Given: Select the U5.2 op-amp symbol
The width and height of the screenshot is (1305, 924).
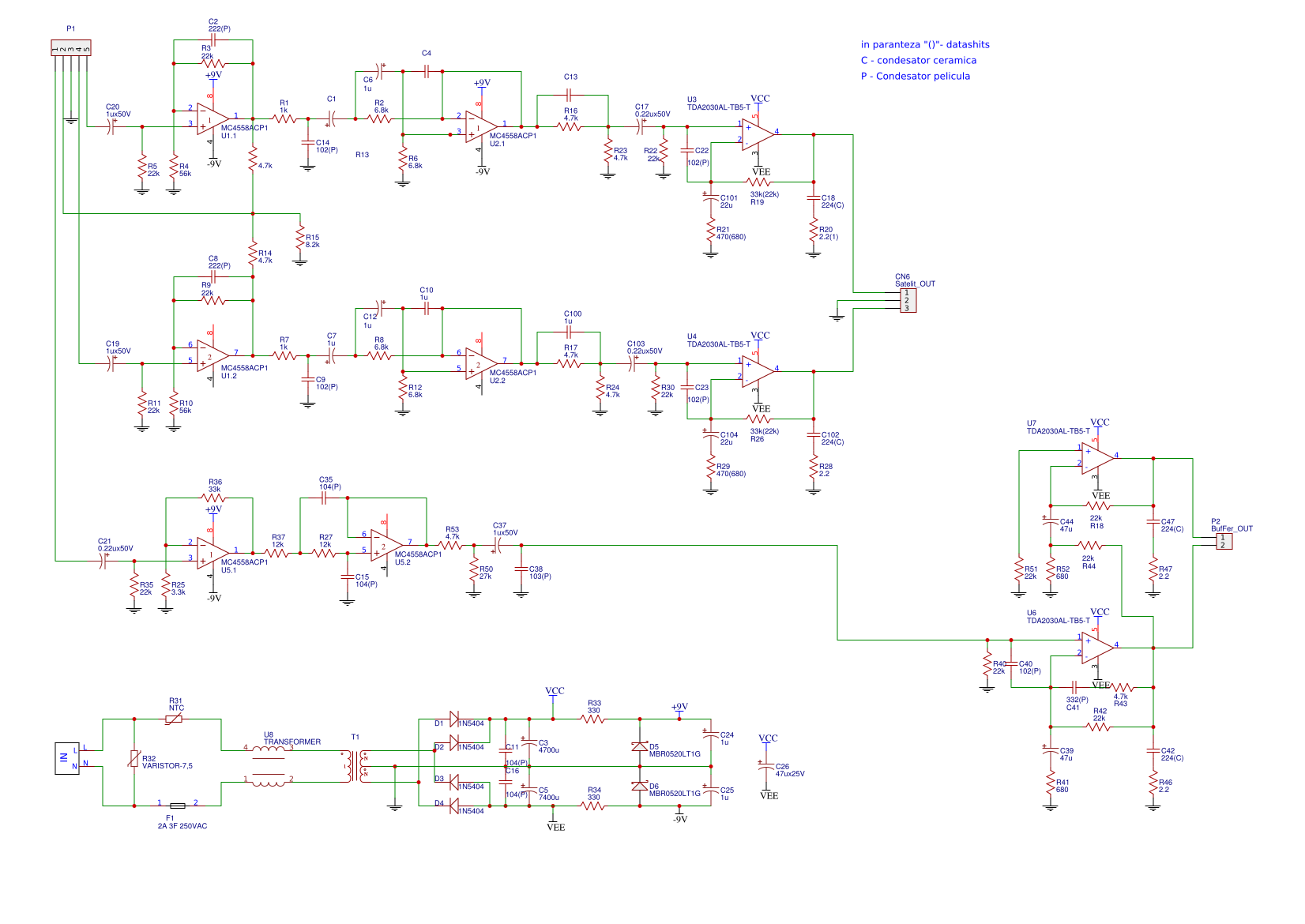Looking at the screenshot, I should tap(385, 545).
